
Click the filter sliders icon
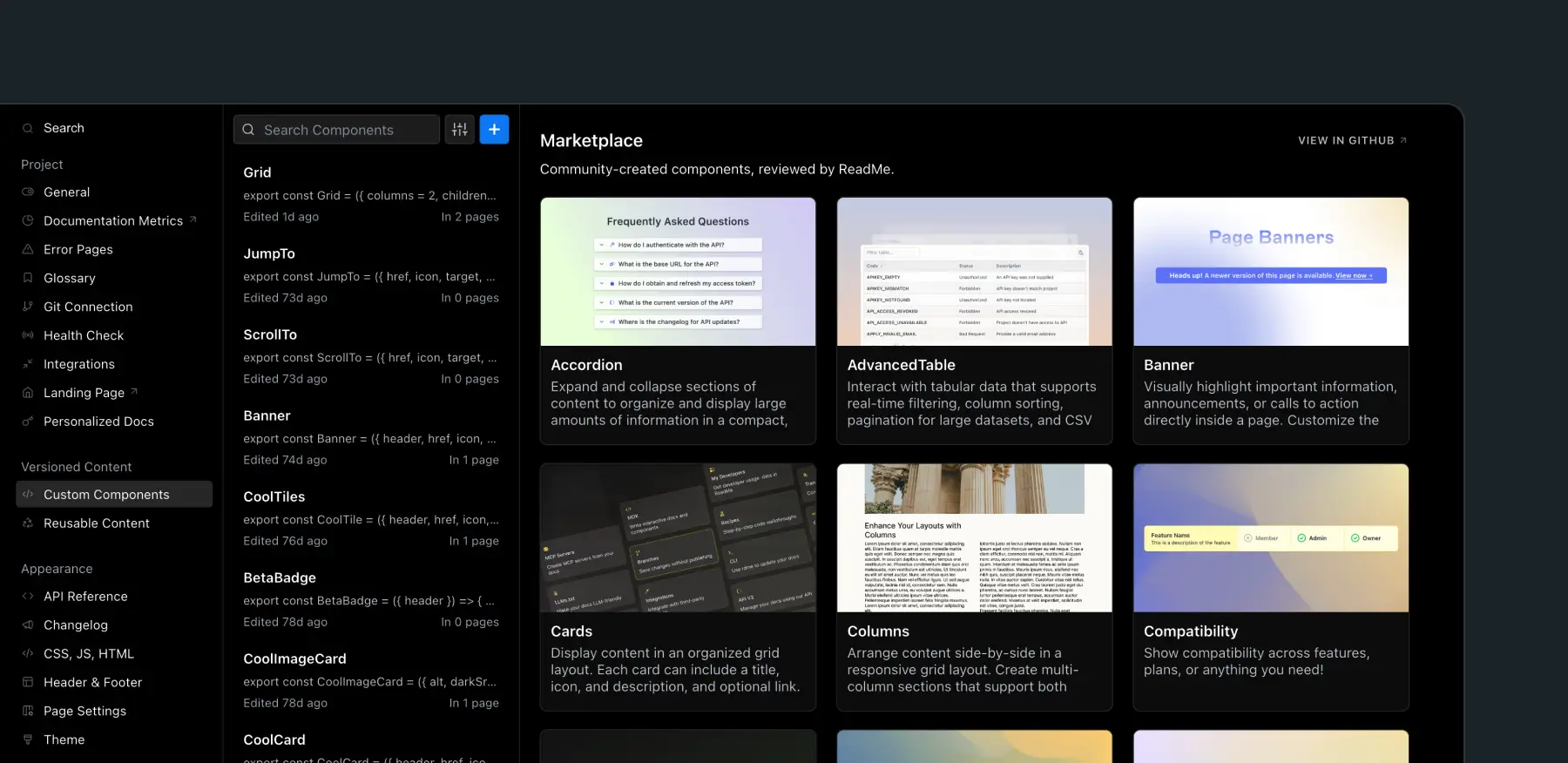tap(460, 130)
